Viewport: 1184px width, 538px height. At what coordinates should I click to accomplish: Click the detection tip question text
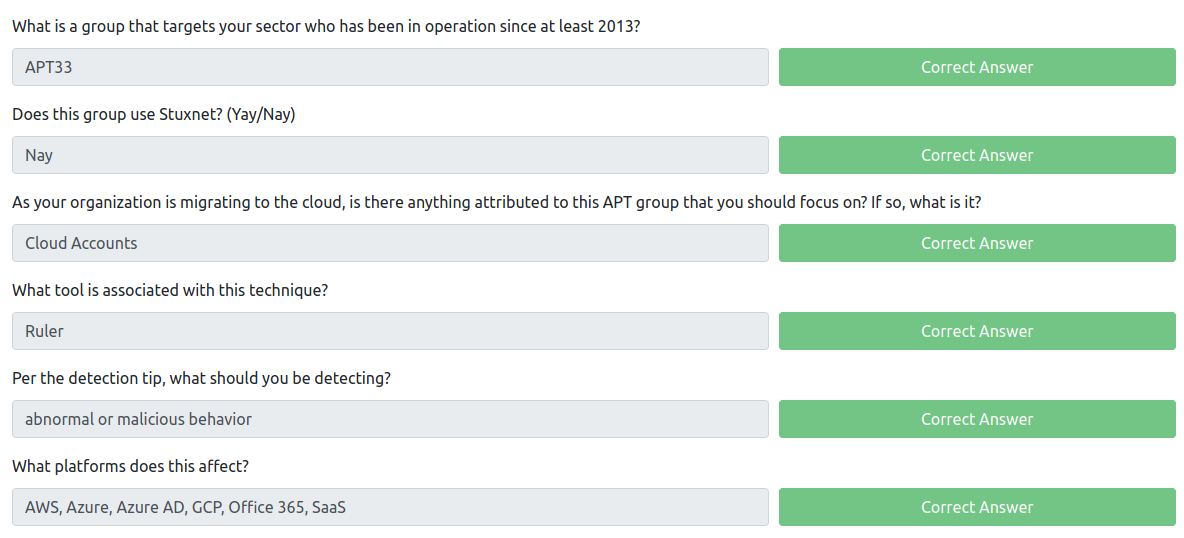point(201,378)
